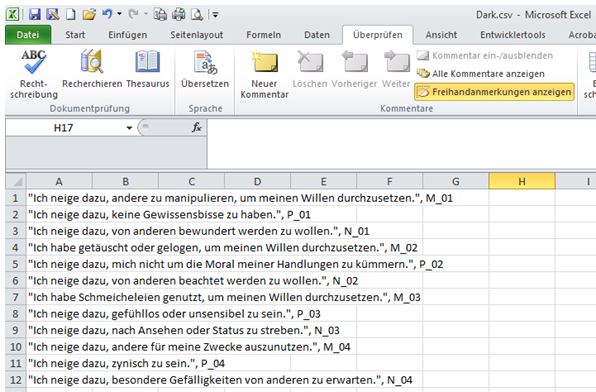Switch to the Ansicht tab
596x392 pixels.
tap(441, 35)
